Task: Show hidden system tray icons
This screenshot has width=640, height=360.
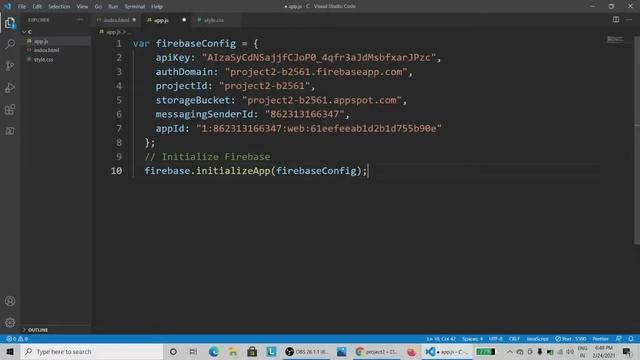Action: 509,351
